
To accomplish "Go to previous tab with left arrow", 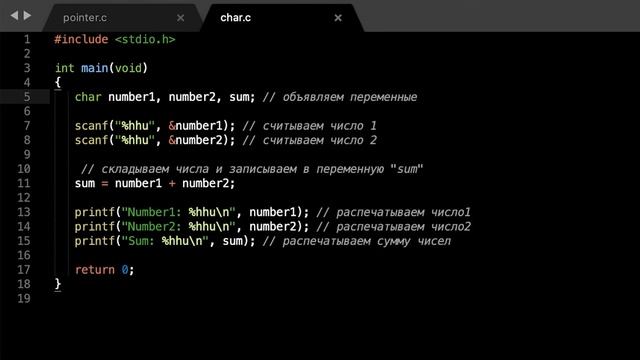I will point(14,16).
